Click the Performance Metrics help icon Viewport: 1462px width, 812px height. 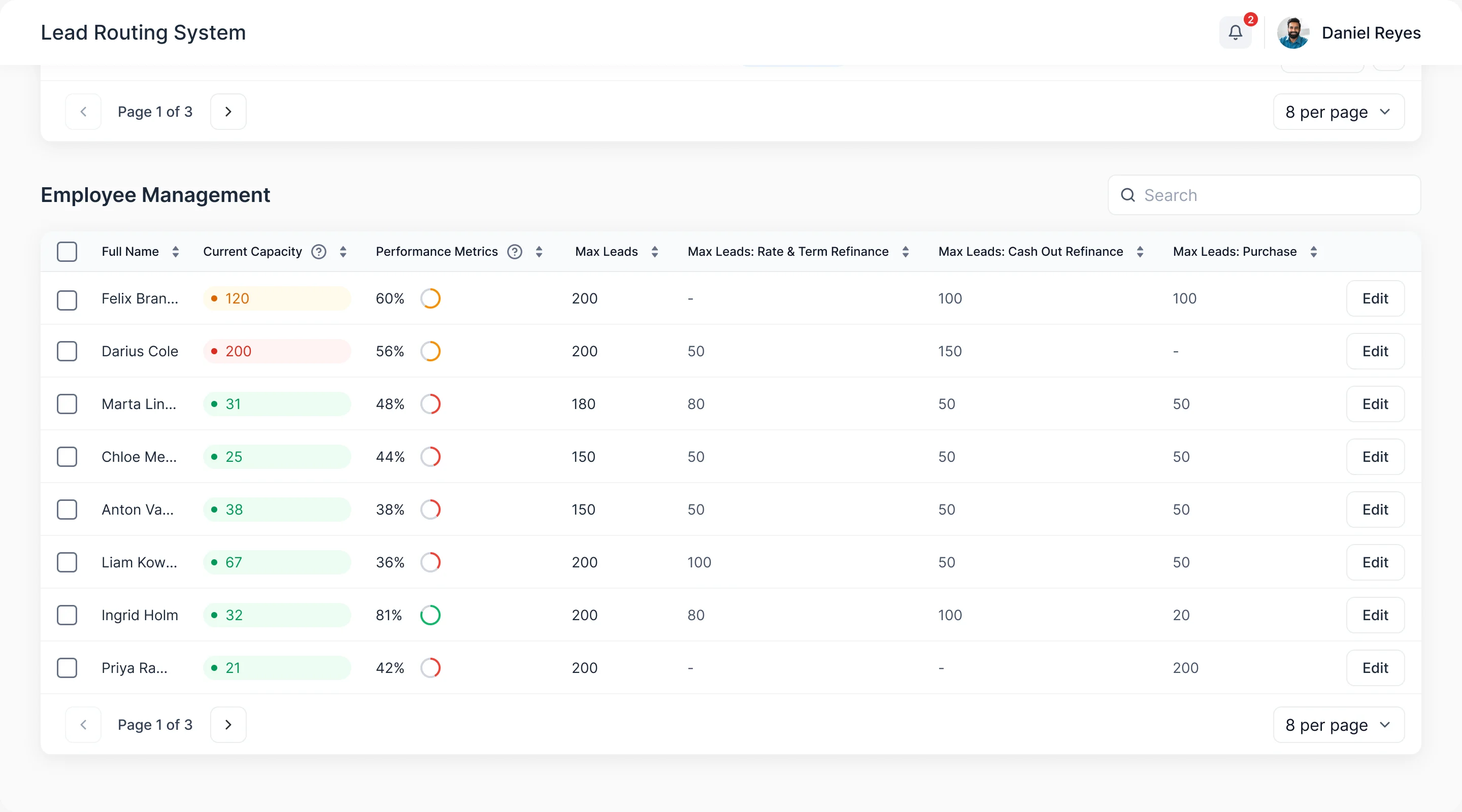pos(515,251)
